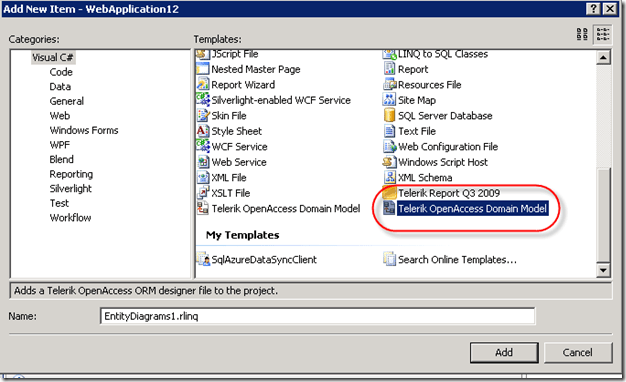Screen dimensions: 626x382
Task: Select the XML Schema template icon
Action: [x=389, y=177]
